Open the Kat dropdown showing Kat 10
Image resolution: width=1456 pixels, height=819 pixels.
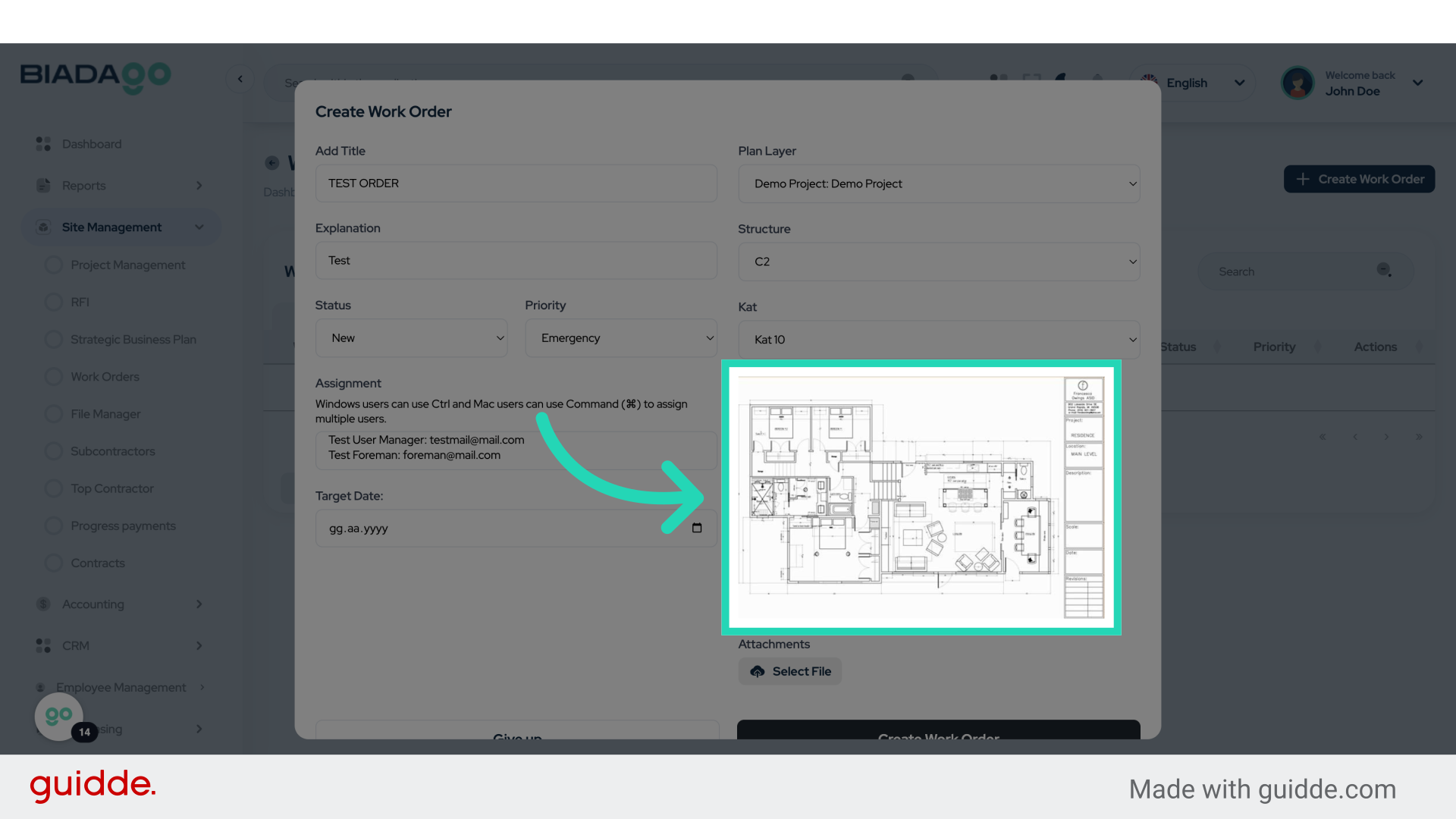[x=938, y=340]
